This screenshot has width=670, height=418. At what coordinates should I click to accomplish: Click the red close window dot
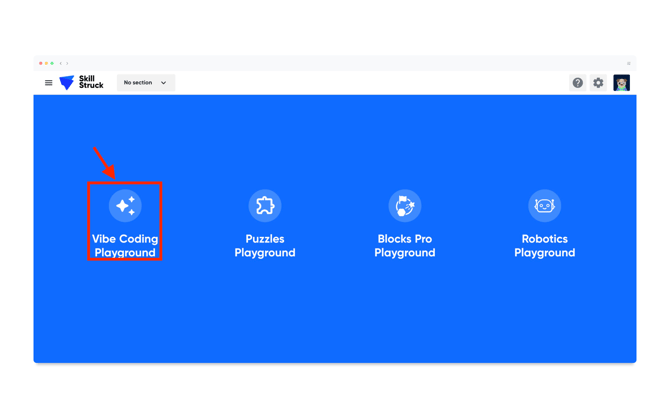41,63
